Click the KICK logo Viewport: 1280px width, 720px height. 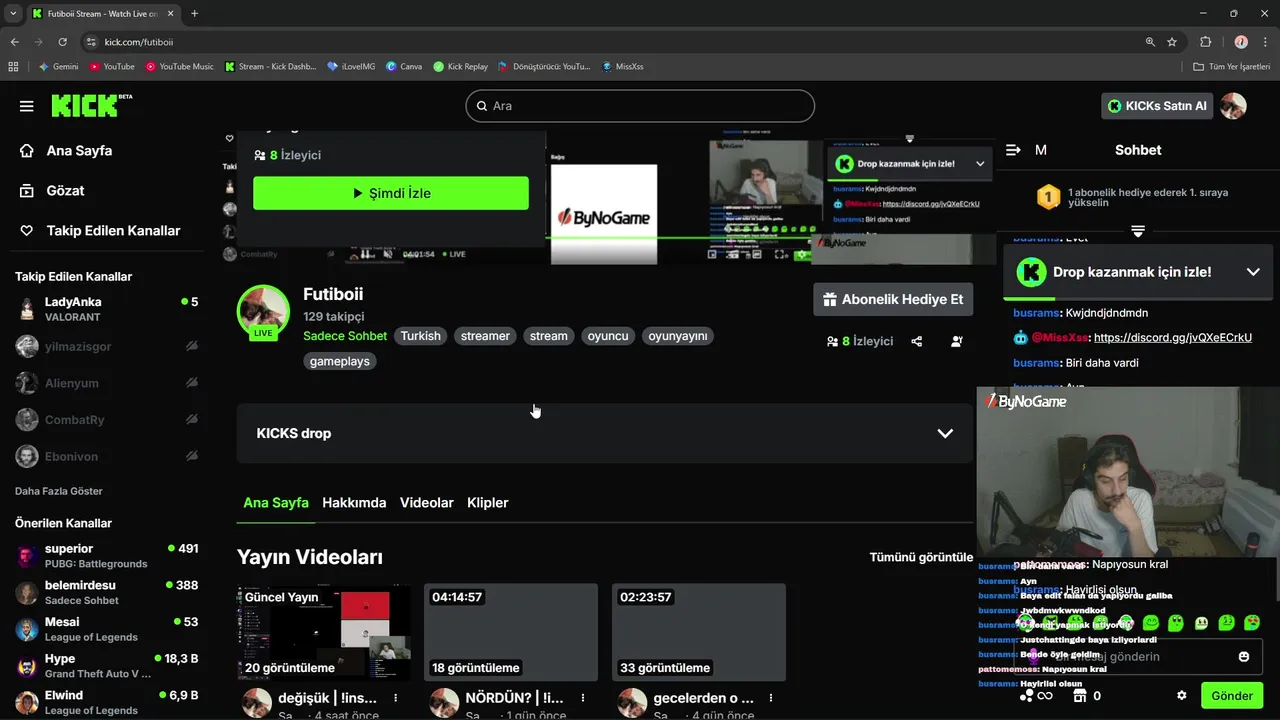tap(92, 105)
